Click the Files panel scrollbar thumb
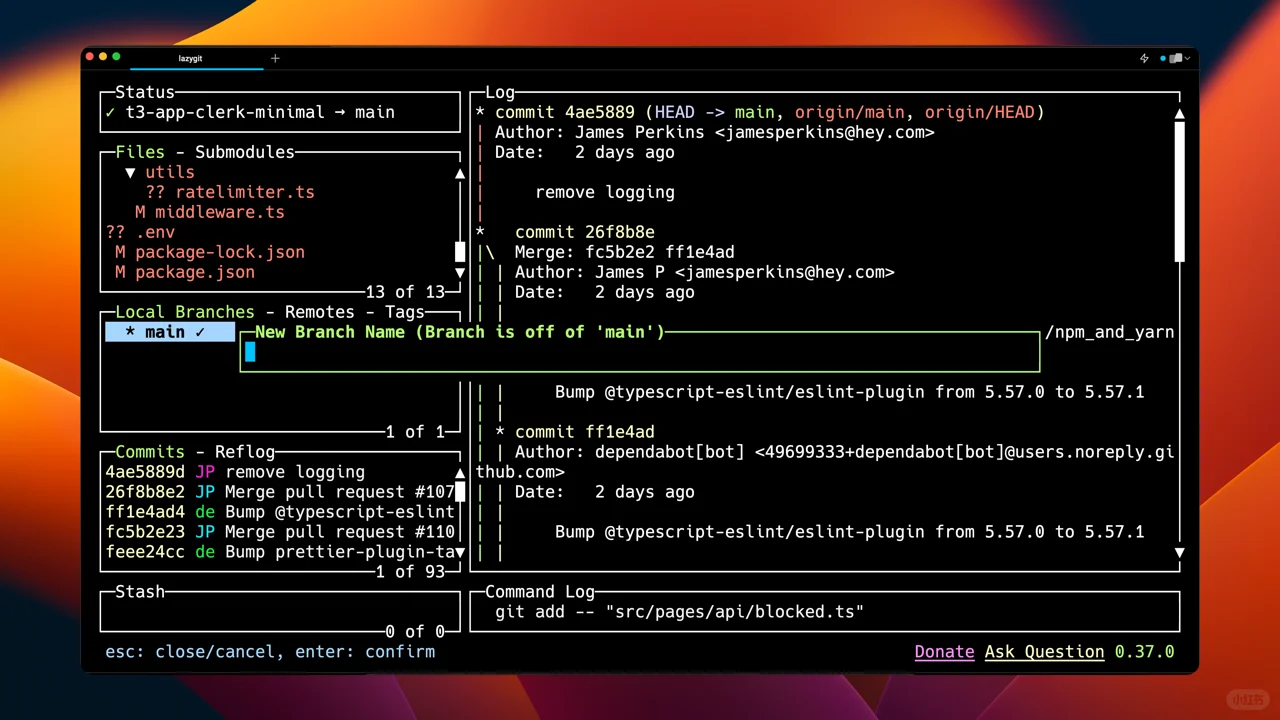Viewport: 1280px width, 720px height. point(460,252)
